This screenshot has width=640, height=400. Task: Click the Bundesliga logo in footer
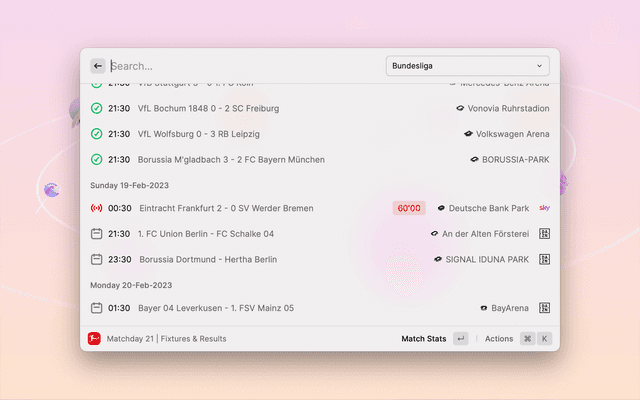pyautogui.click(x=94, y=339)
